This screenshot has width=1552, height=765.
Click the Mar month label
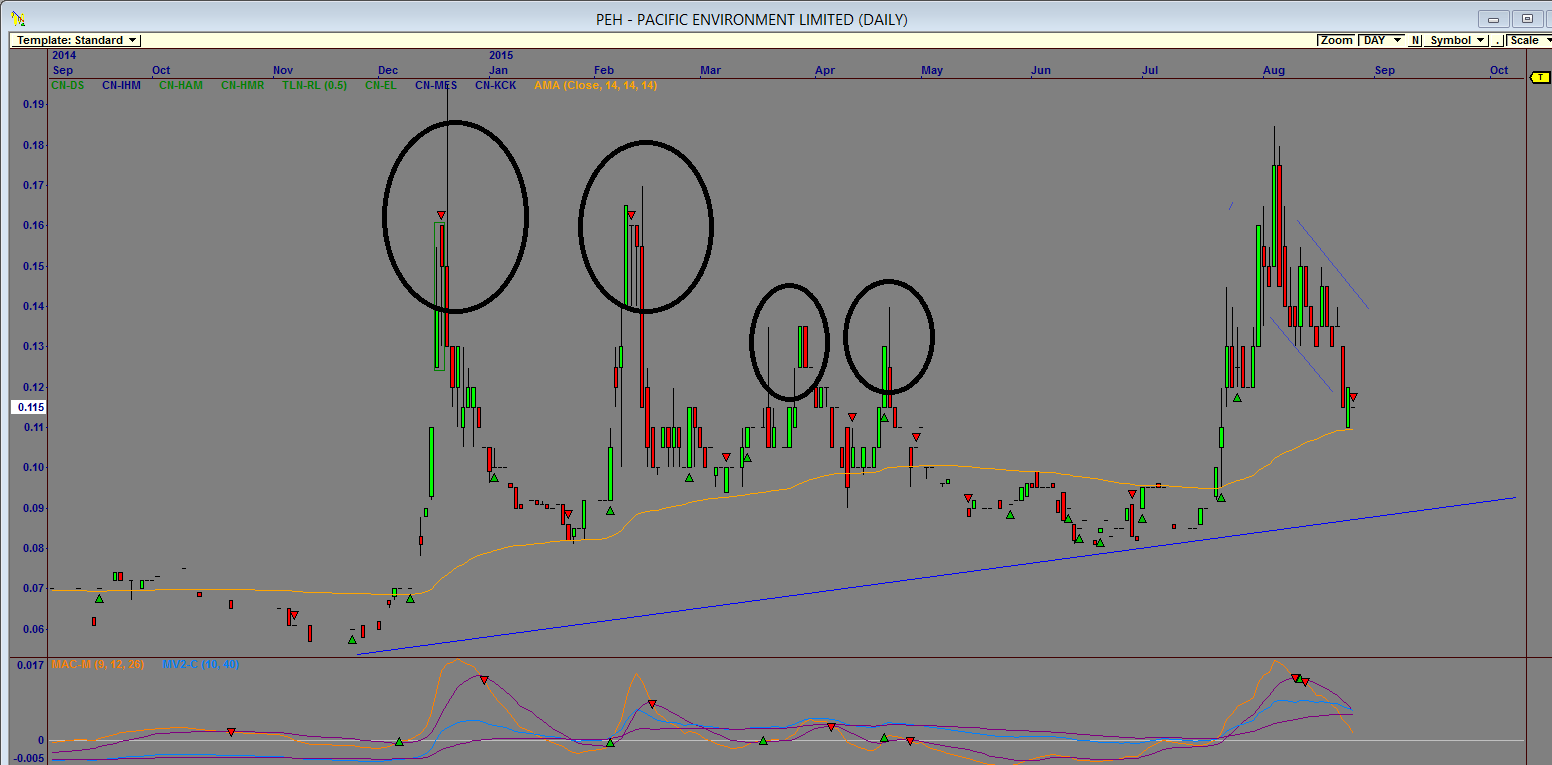[x=711, y=70]
